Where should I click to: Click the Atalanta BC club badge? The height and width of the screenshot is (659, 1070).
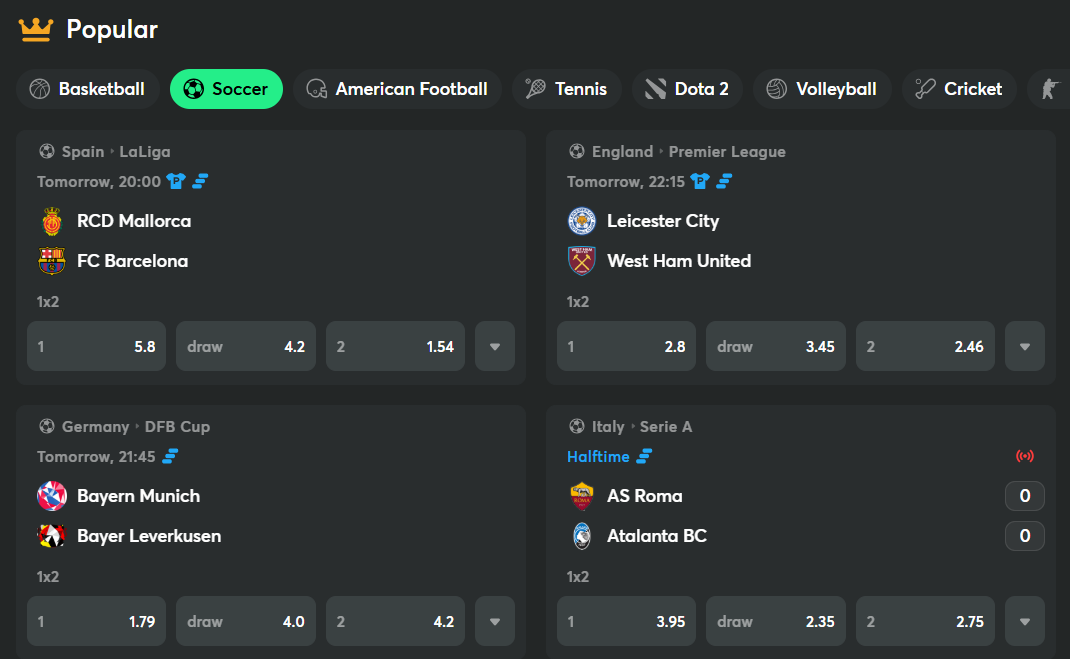click(x=581, y=536)
